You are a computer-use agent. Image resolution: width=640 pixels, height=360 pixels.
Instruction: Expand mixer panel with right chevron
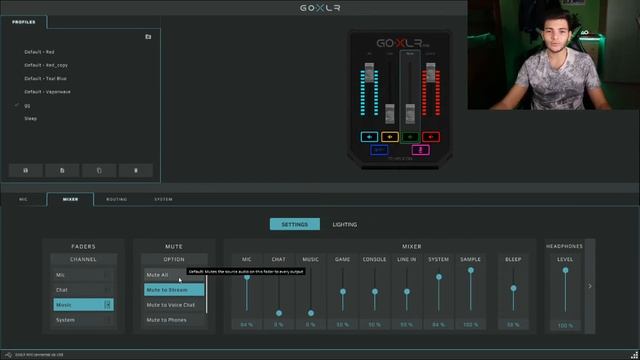(x=590, y=286)
